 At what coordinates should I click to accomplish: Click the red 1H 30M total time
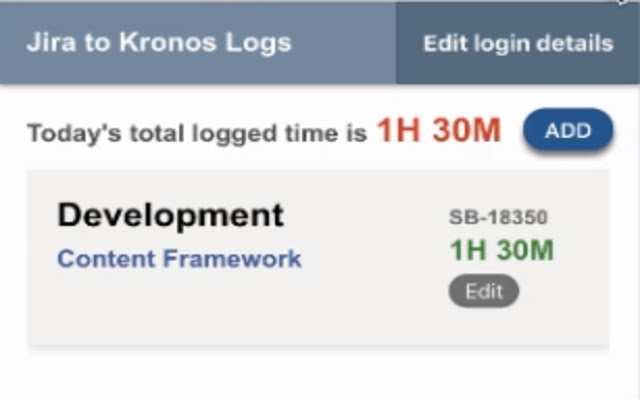pyautogui.click(x=438, y=131)
